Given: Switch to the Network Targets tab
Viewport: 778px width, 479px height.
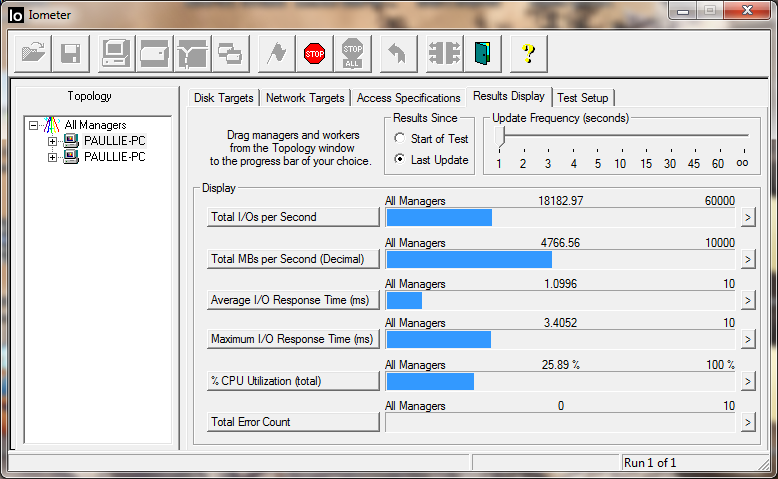Looking at the screenshot, I should pos(305,98).
